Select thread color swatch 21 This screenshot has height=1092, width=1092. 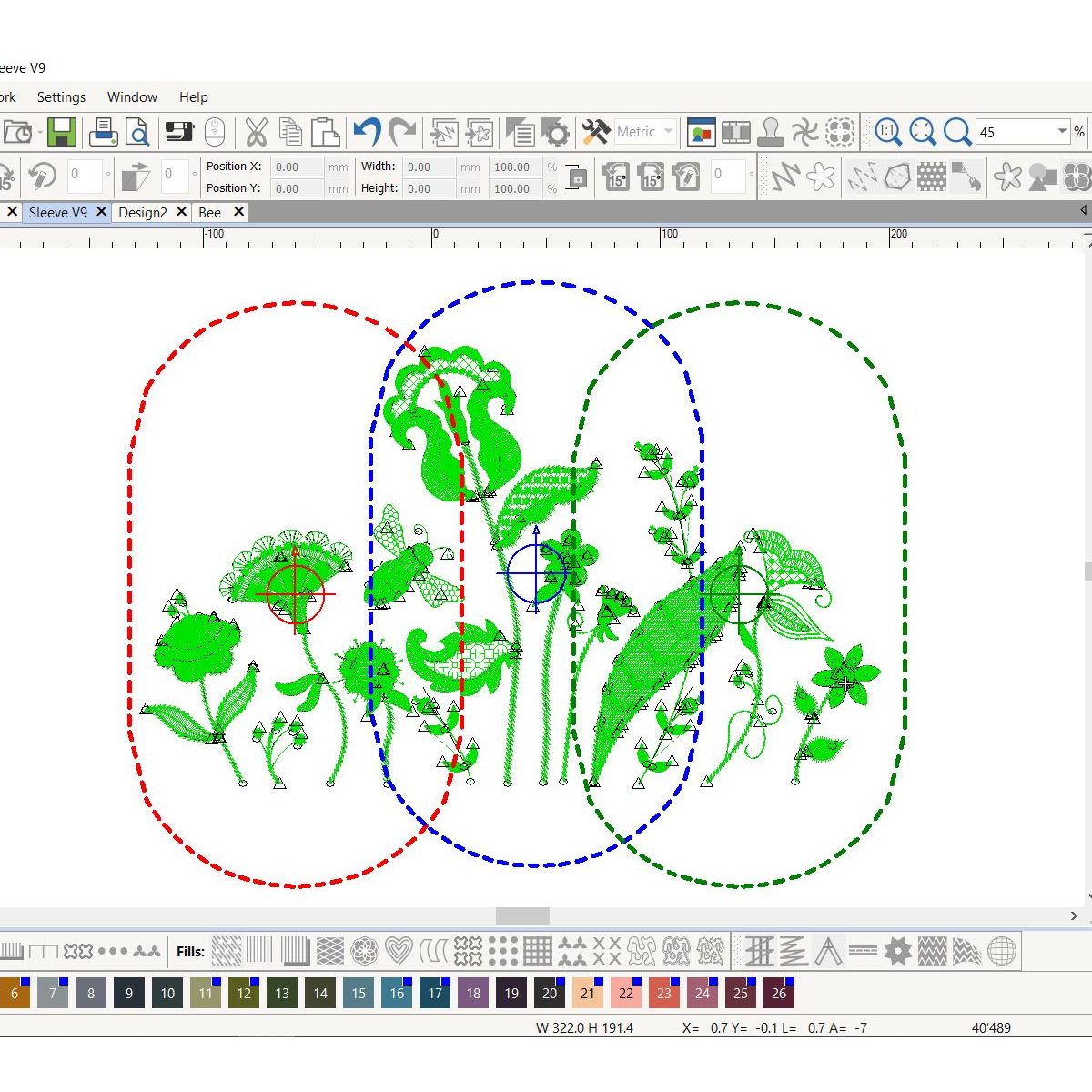coord(587,994)
